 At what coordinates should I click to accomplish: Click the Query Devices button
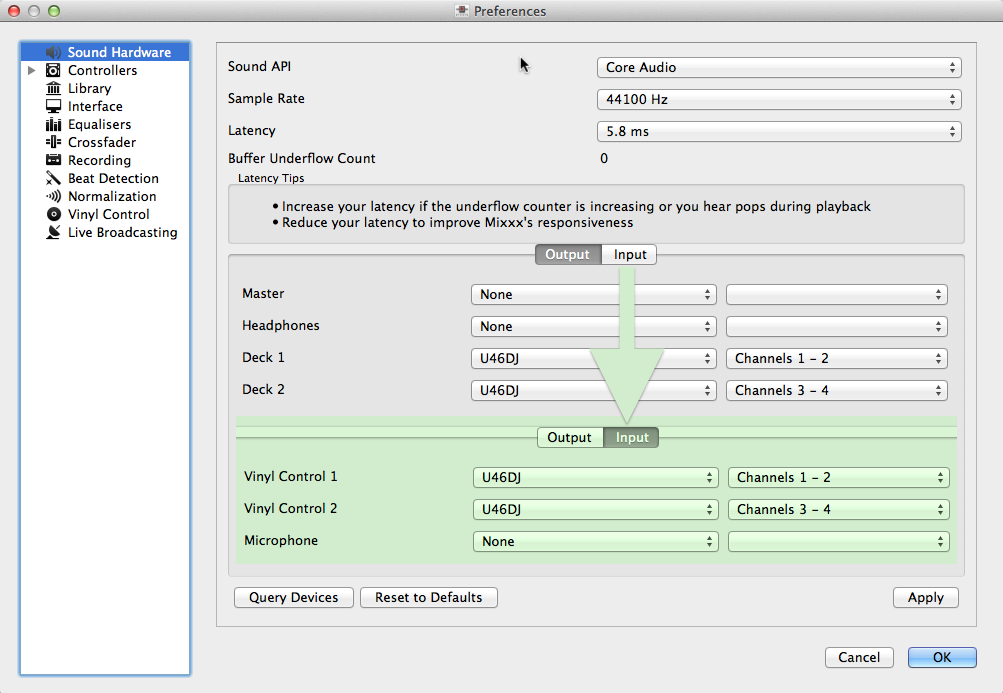[294, 598]
